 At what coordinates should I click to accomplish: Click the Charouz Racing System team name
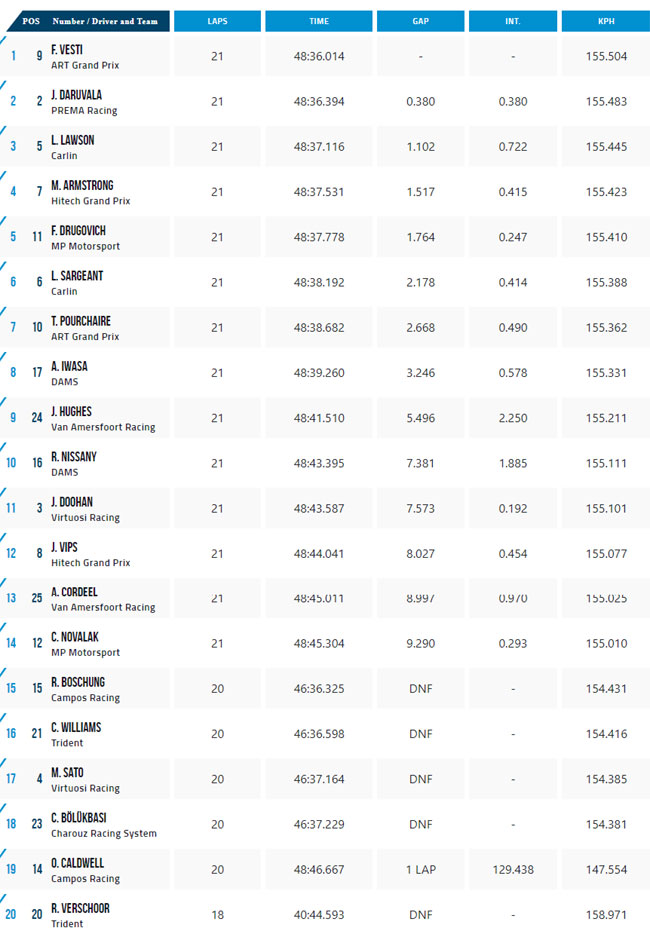click(104, 834)
